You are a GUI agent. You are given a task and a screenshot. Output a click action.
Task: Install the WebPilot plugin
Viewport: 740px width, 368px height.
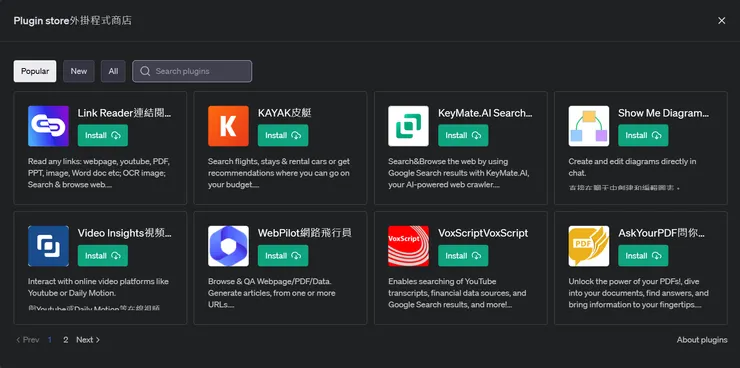pyautogui.click(x=283, y=256)
